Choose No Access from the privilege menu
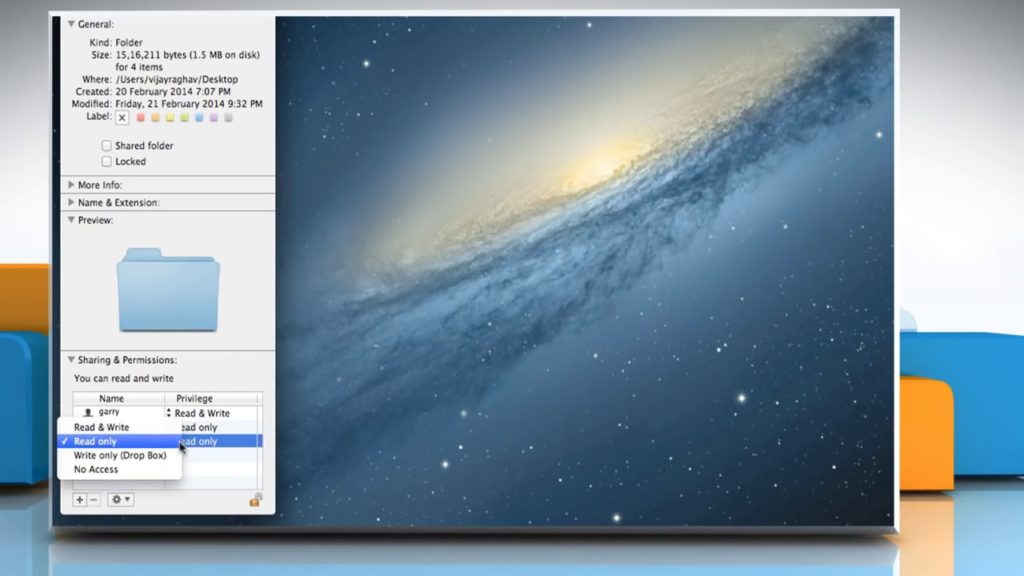This screenshot has width=1024, height=576. click(x=95, y=469)
